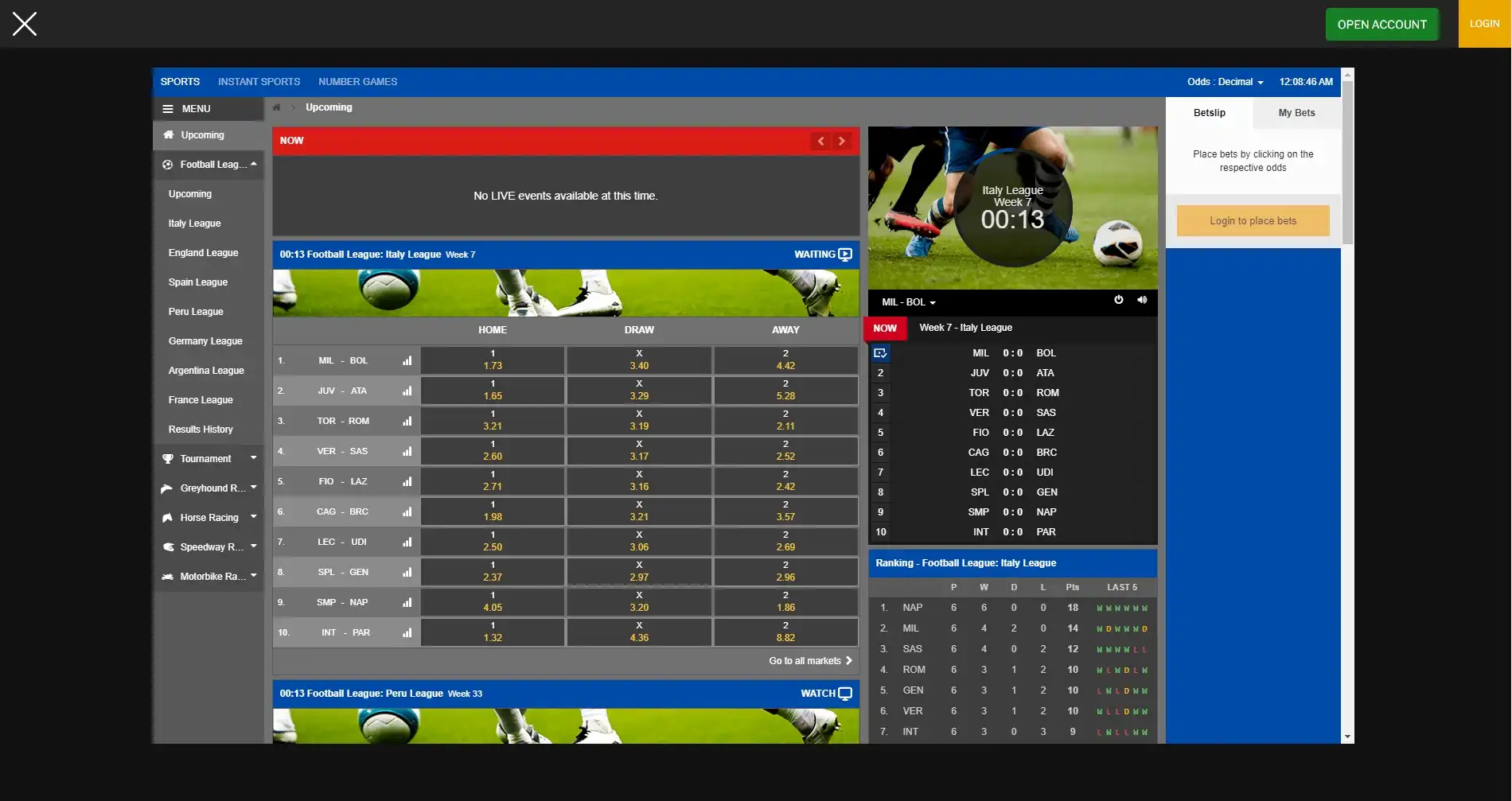Open statistics icon for MIL - BOL match
Image resolution: width=1512 pixels, height=801 pixels.
407,360
